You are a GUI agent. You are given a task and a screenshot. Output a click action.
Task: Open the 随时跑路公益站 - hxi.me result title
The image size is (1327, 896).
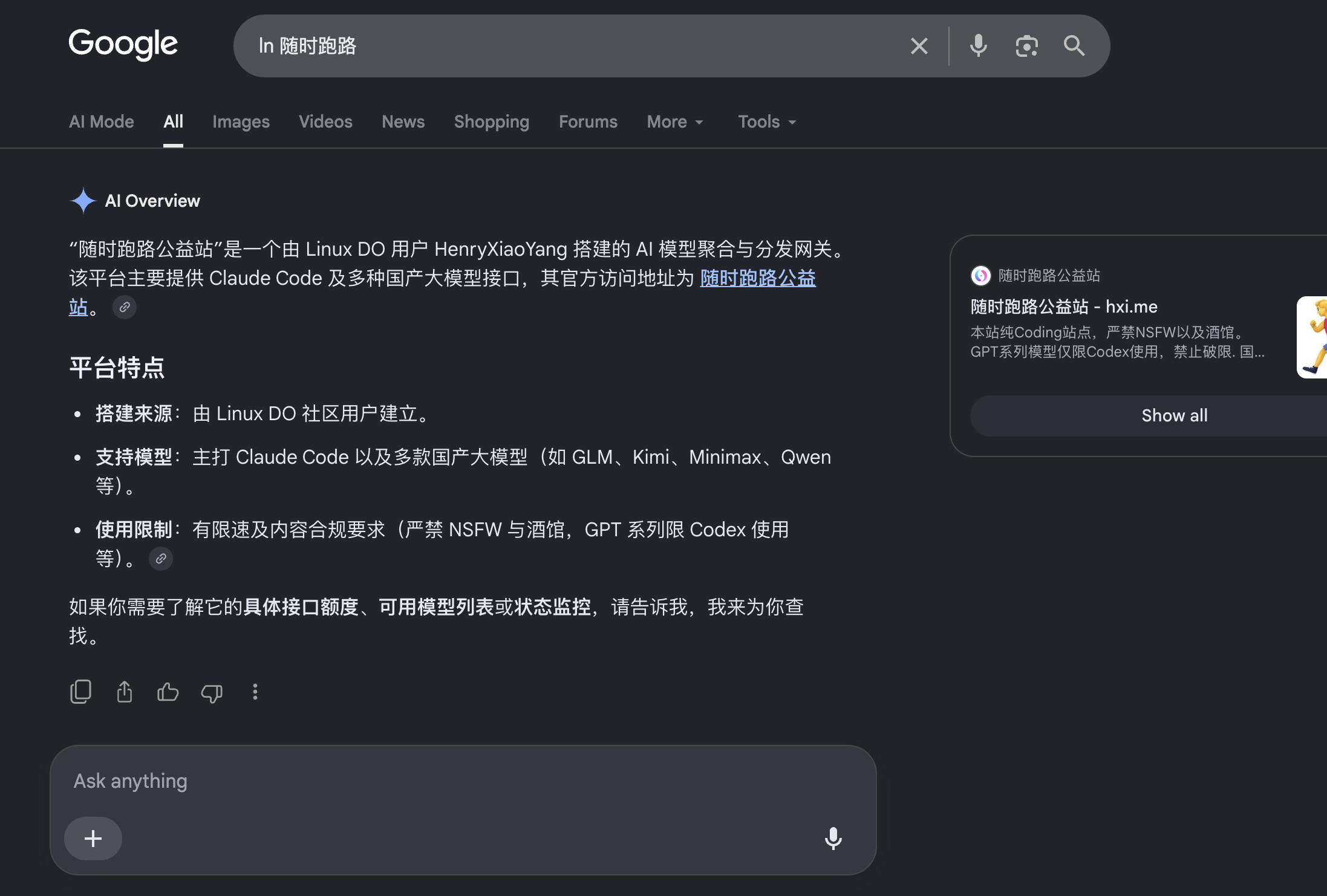(1064, 307)
